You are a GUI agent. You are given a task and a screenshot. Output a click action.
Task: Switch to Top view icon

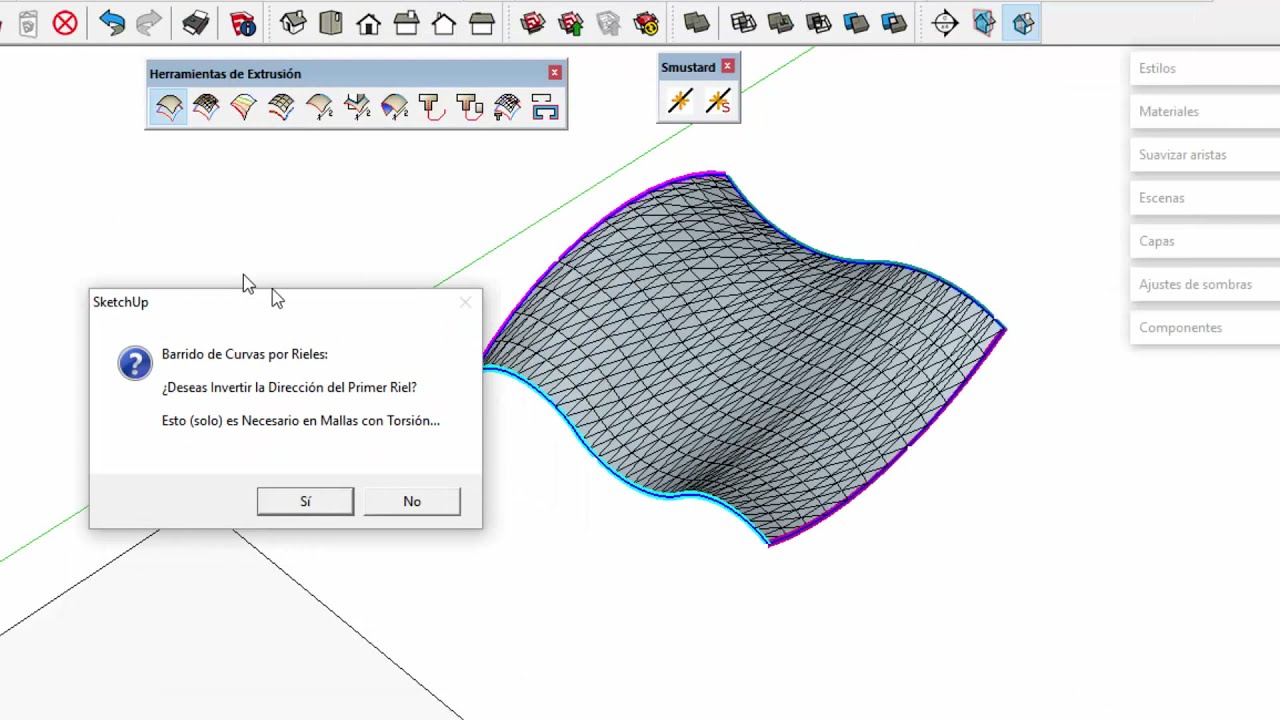(331, 23)
